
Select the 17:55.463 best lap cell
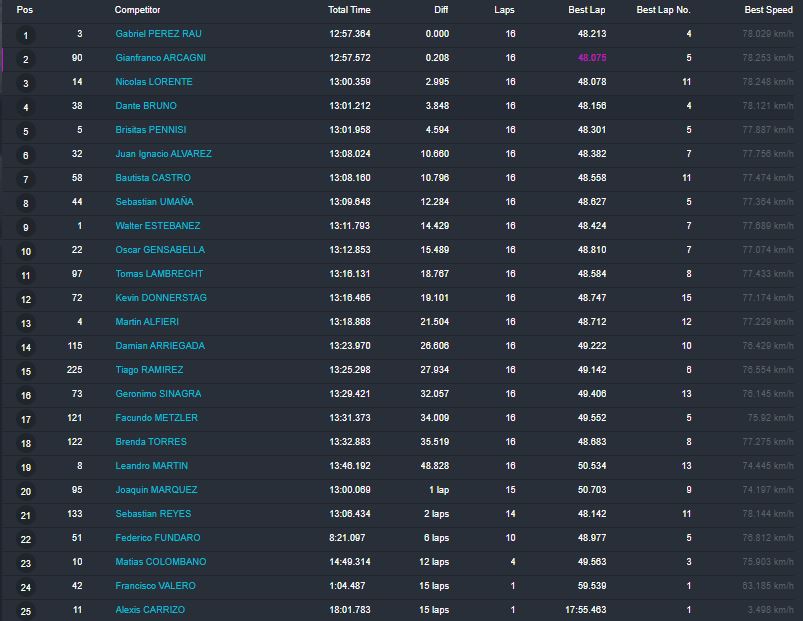(x=585, y=610)
